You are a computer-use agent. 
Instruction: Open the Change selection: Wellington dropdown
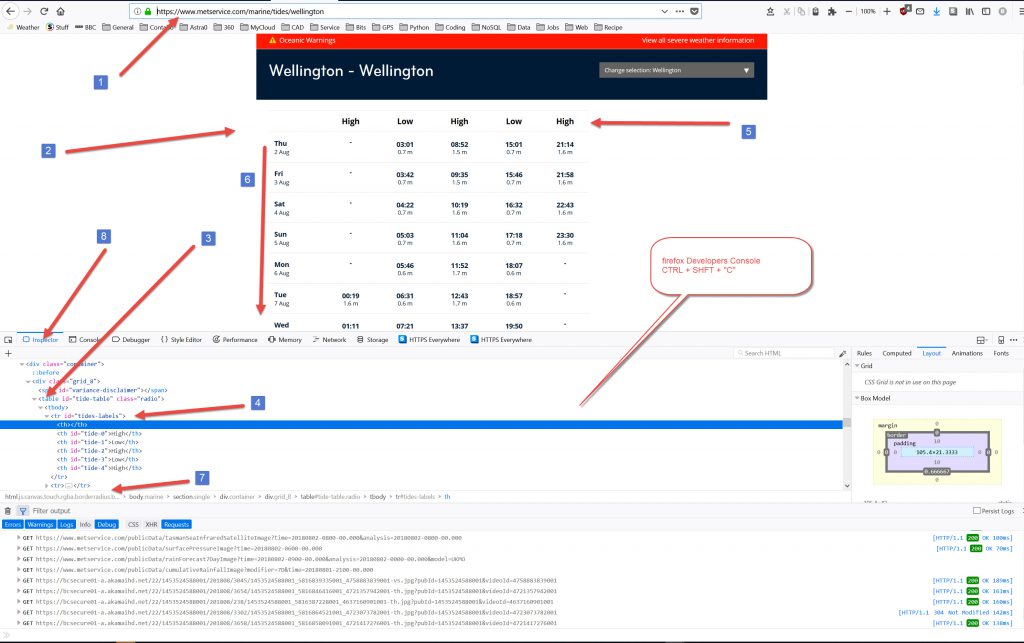(676, 71)
